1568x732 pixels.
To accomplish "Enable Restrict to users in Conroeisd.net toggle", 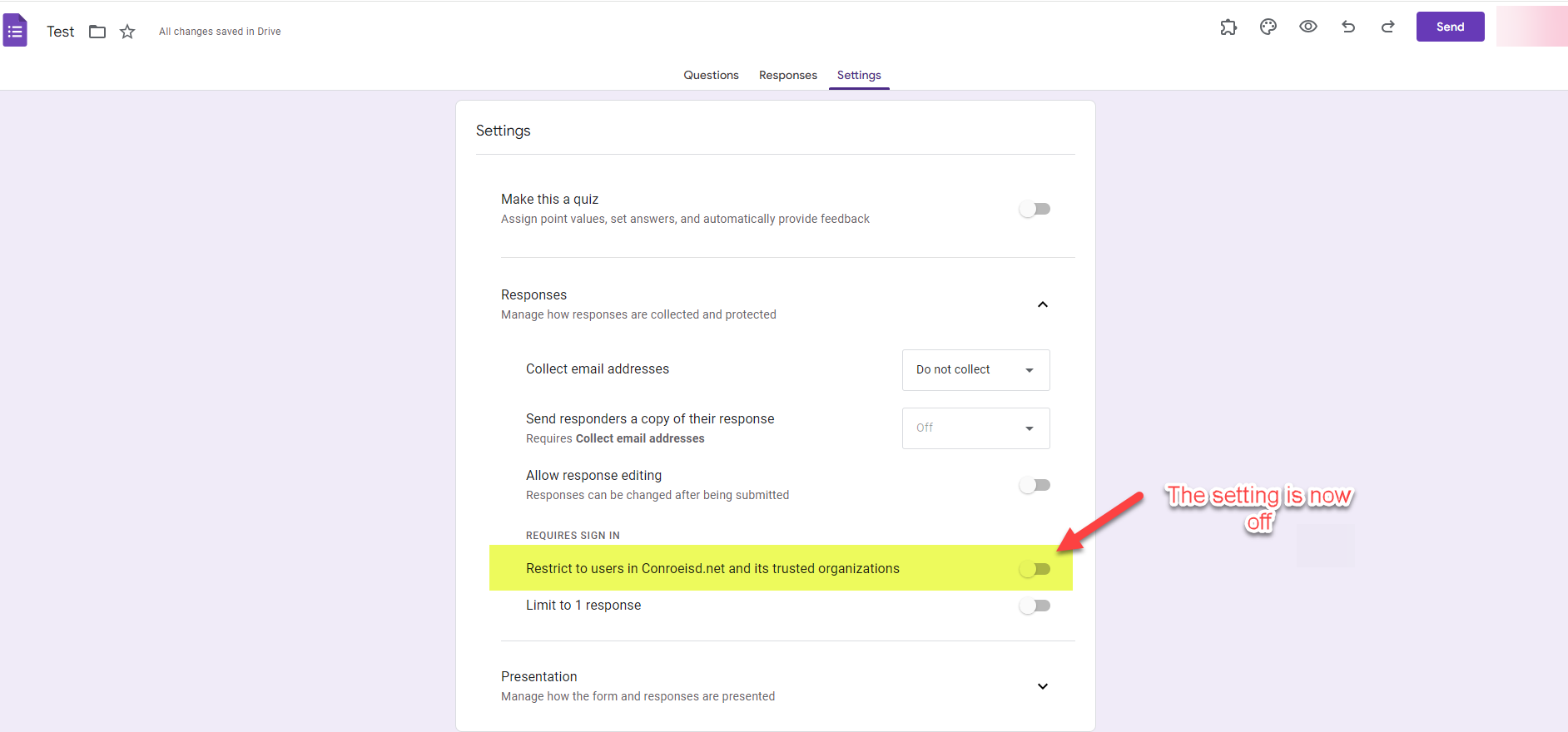I will coord(1035,569).
